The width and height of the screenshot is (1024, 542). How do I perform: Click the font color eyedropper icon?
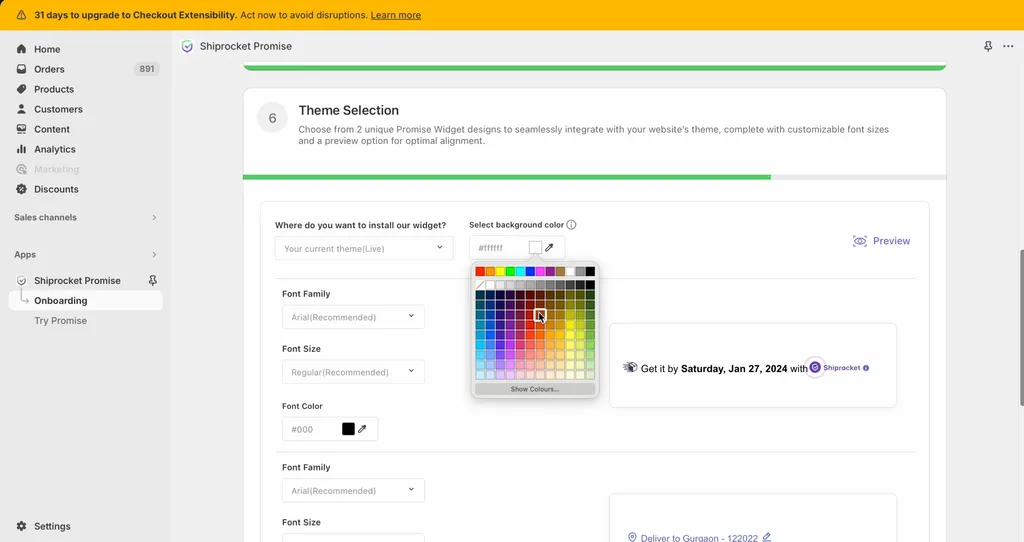[x=362, y=429]
